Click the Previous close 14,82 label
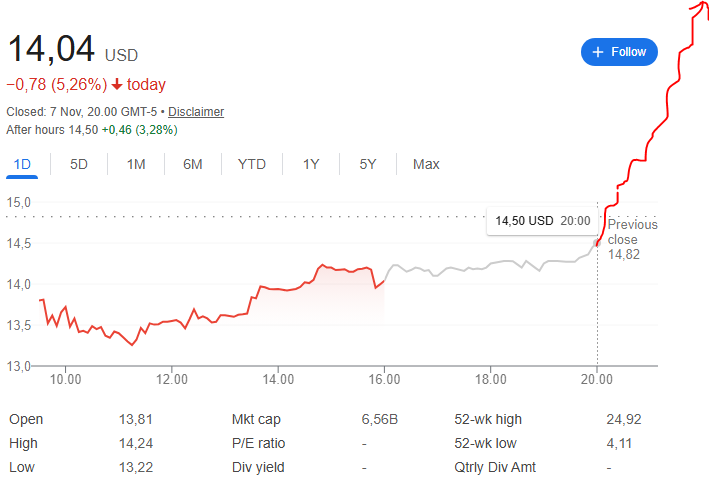Viewport: 709px width, 493px height. [632, 239]
